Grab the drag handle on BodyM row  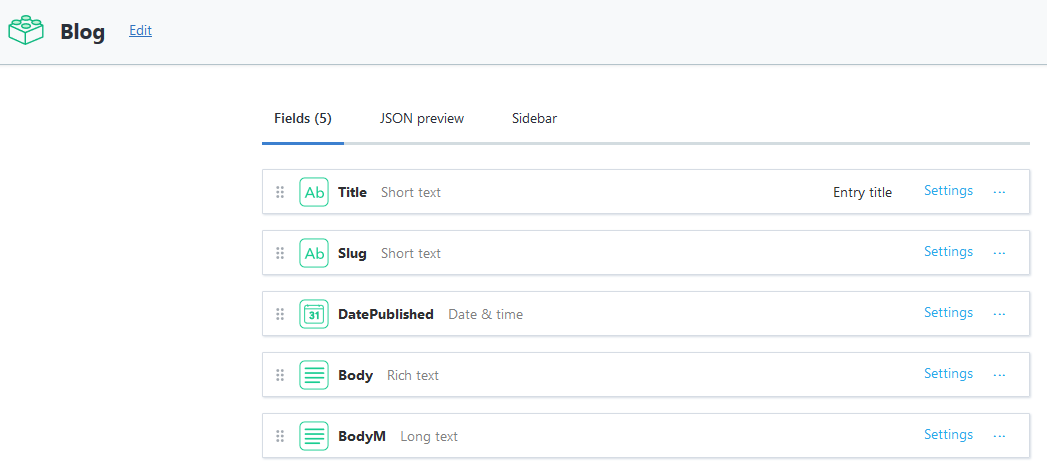click(x=280, y=436)
